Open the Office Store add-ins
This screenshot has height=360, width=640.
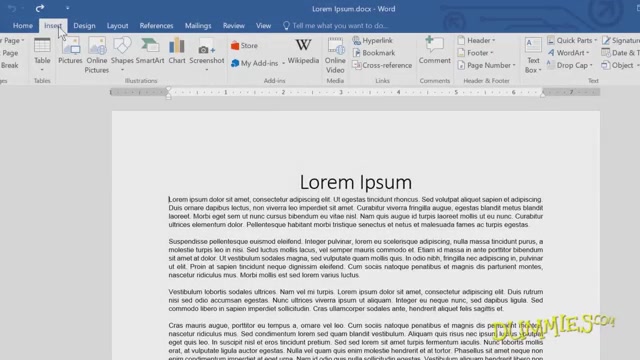244,46
